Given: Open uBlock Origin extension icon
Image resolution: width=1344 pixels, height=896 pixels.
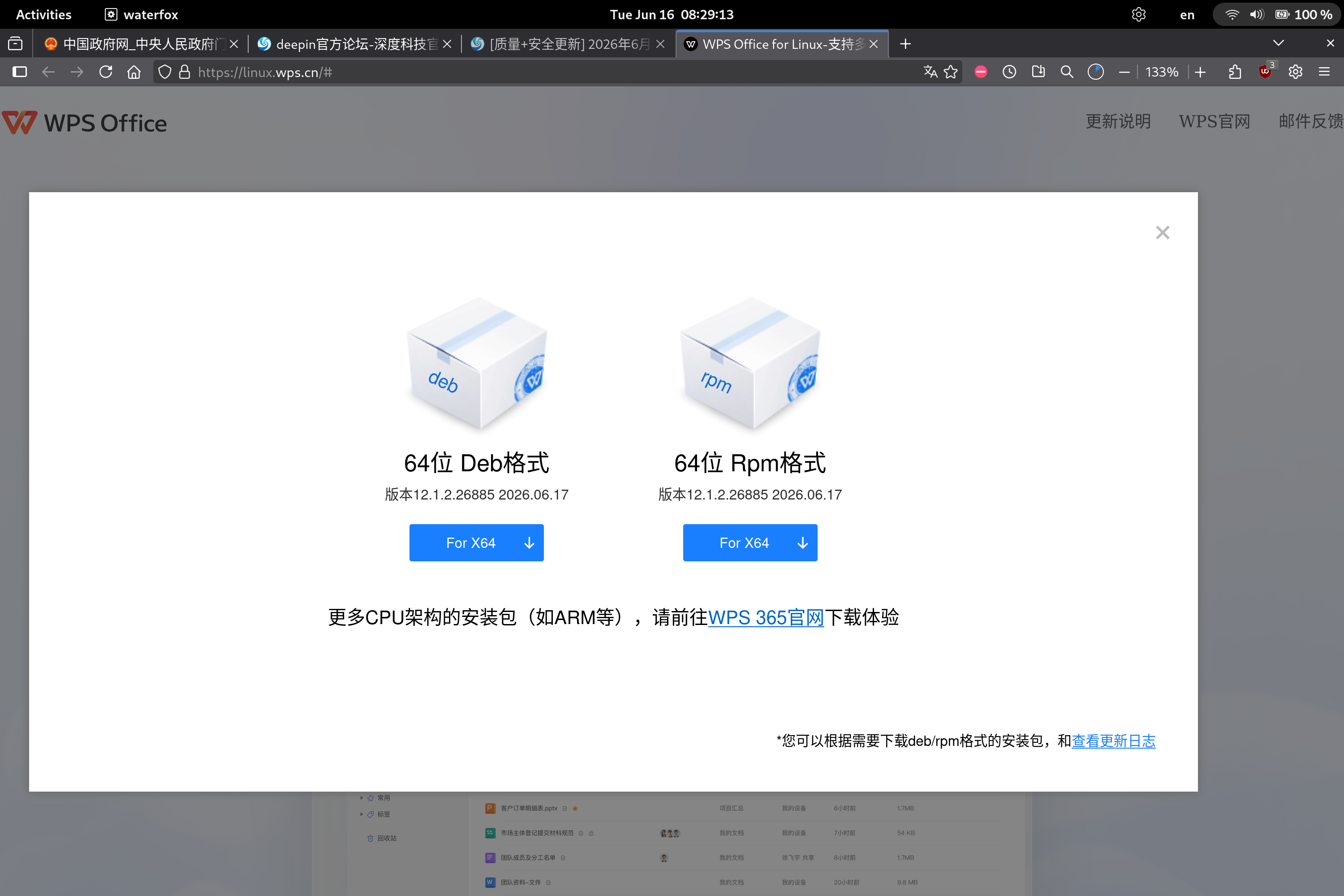Looking at the screenshot, I should click(x=1266, y=71).
